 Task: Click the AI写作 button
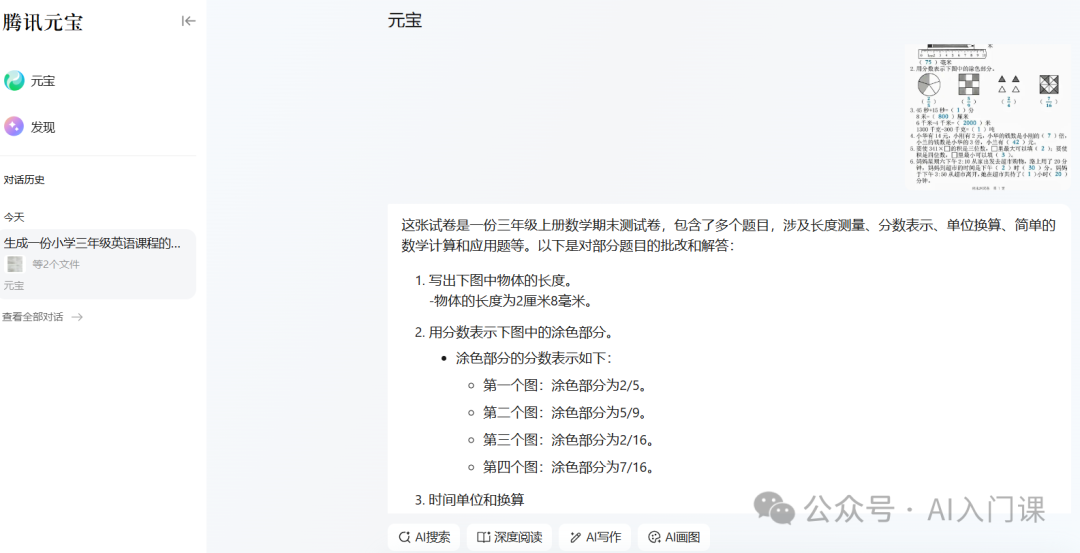[595, 537]
